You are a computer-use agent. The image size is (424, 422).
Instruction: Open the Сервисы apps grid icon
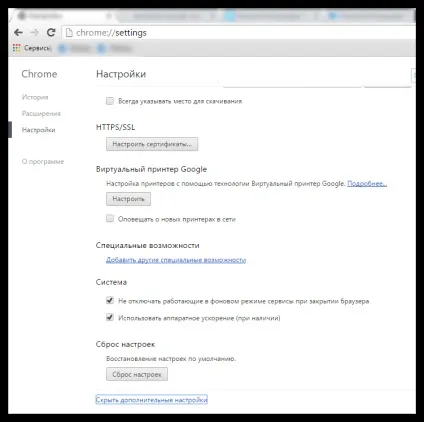tap(16, 48)
